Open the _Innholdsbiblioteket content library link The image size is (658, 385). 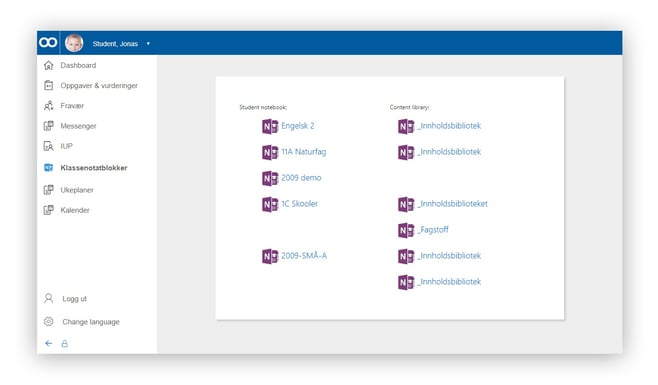point(453,204)
